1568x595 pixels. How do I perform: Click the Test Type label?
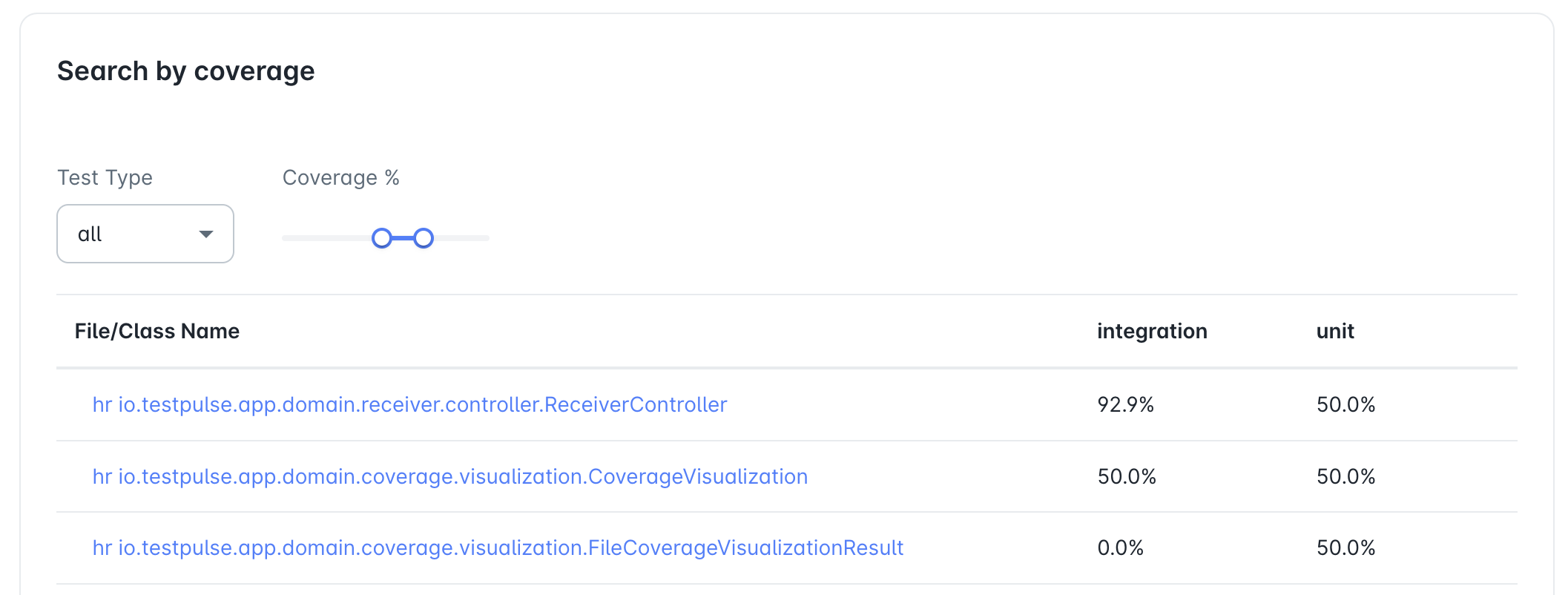tap(105, 177)
